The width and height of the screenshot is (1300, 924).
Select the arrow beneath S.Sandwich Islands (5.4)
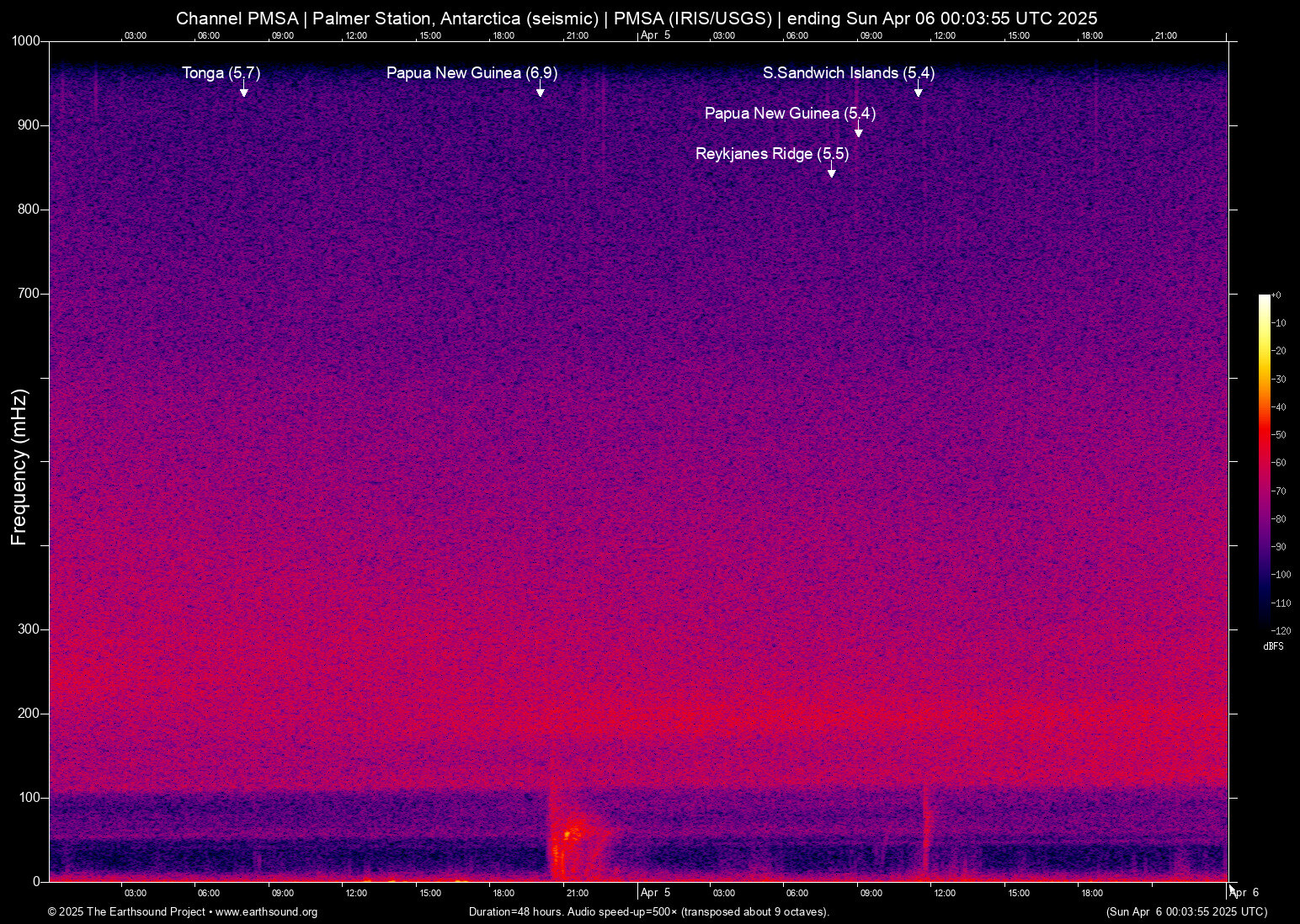918,92
